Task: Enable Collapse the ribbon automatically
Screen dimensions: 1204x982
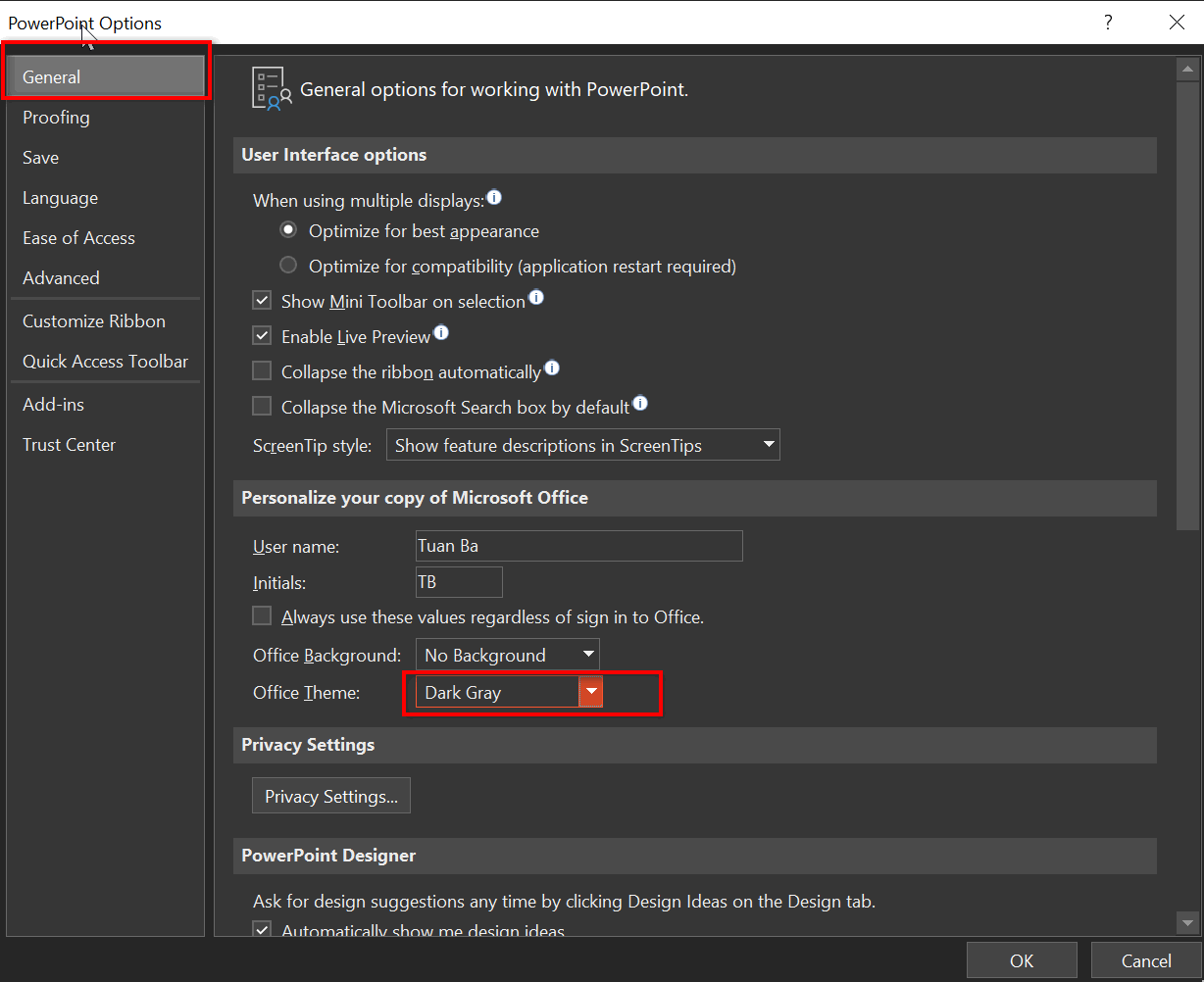Action: click(262, 371)
